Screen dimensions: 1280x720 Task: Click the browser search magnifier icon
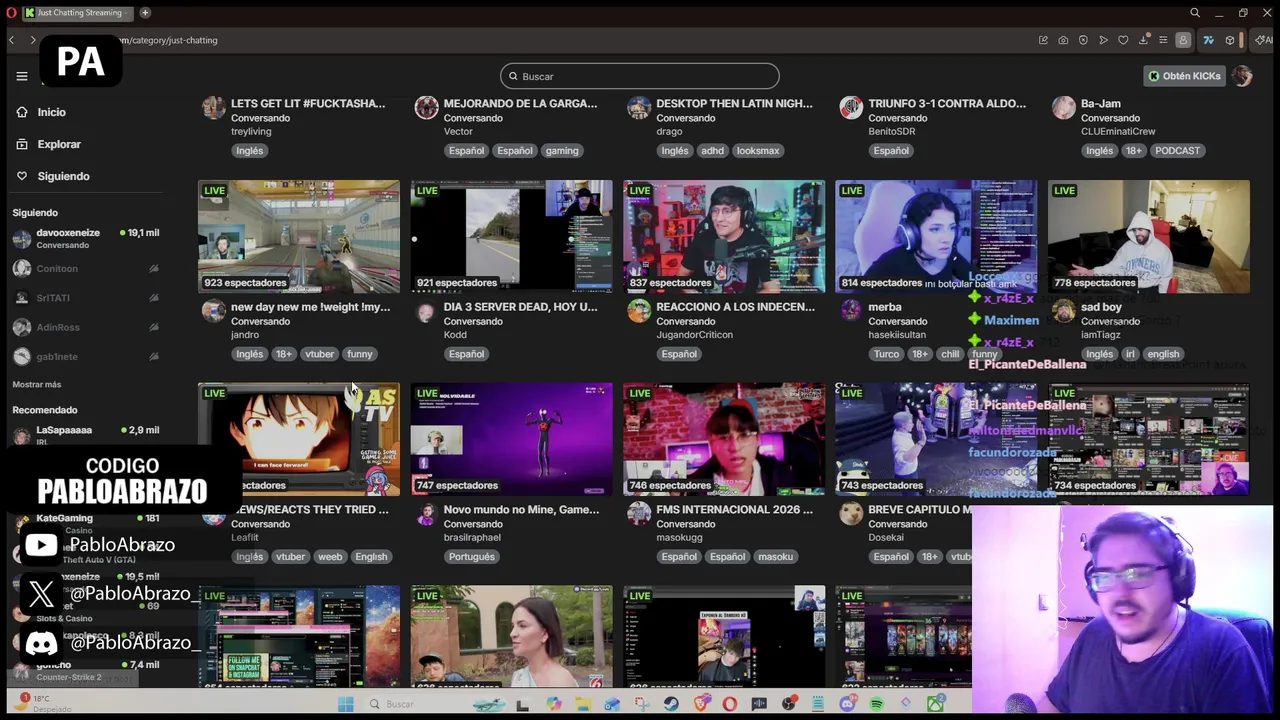(x=1195, y=13)
